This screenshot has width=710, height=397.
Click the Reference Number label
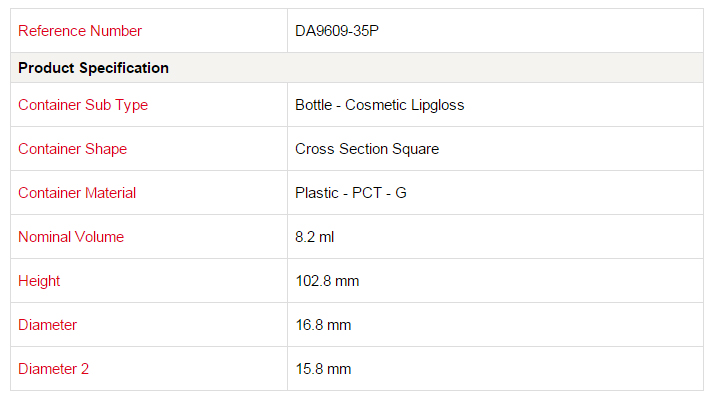click(x=80, y=31)
